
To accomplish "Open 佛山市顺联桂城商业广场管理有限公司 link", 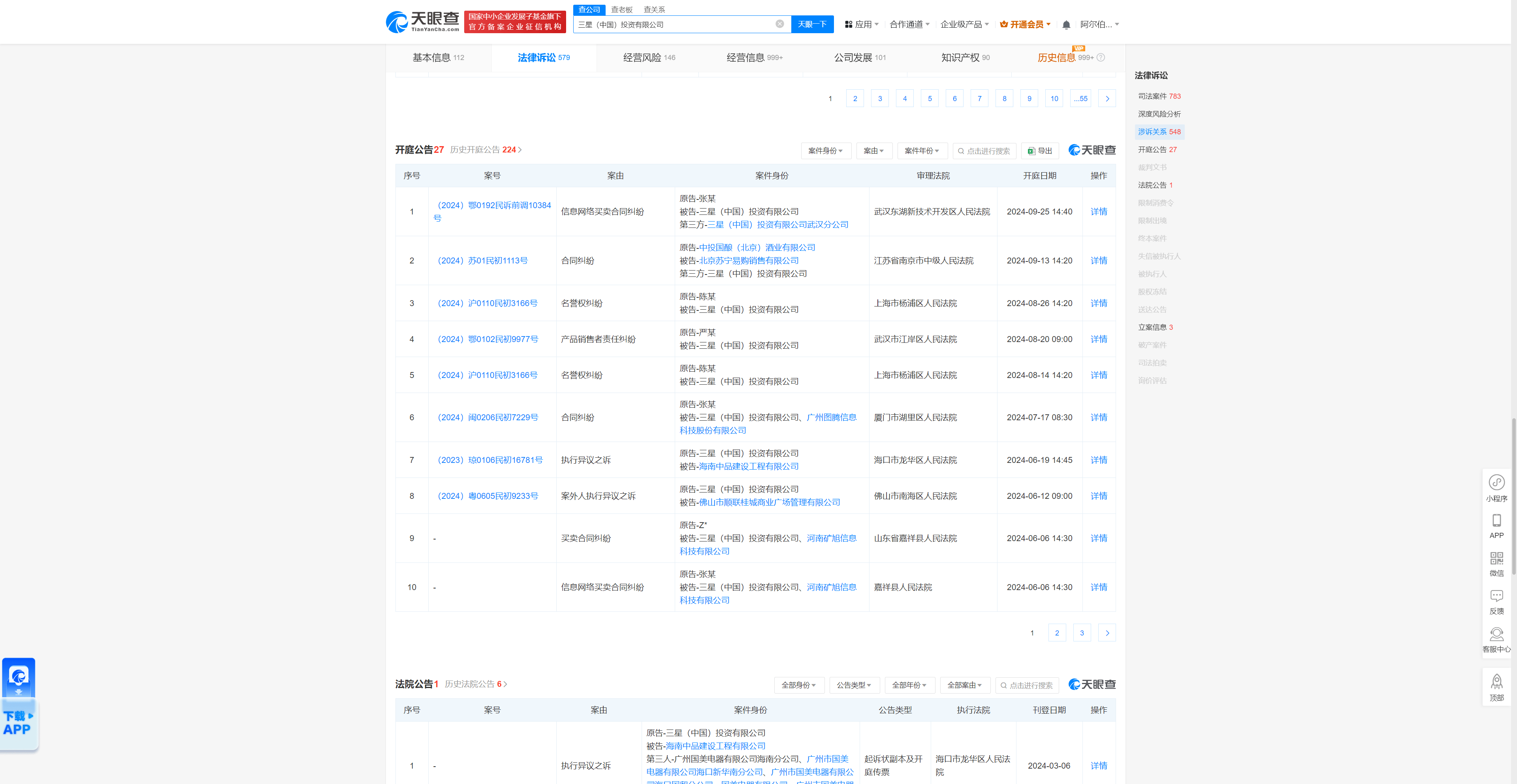I will pos(769,502).
